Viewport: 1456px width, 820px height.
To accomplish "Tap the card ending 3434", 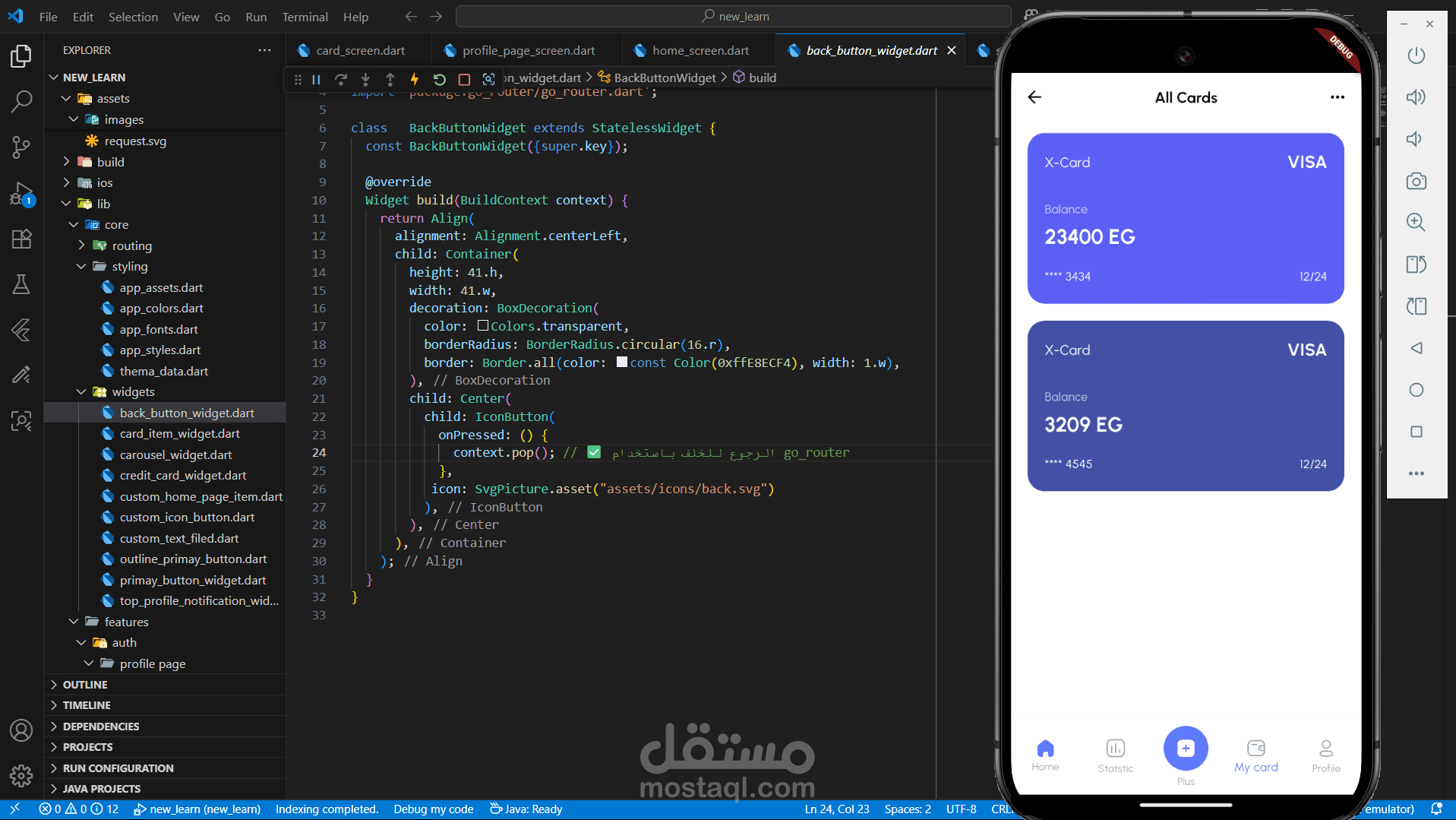I will (1185, 219).
